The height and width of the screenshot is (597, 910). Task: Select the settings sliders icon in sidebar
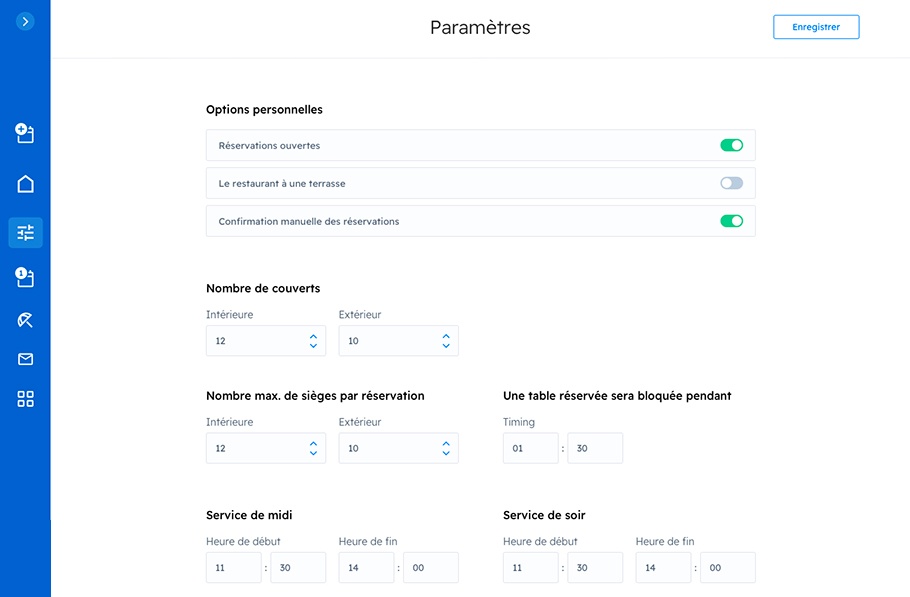(26, 233)
